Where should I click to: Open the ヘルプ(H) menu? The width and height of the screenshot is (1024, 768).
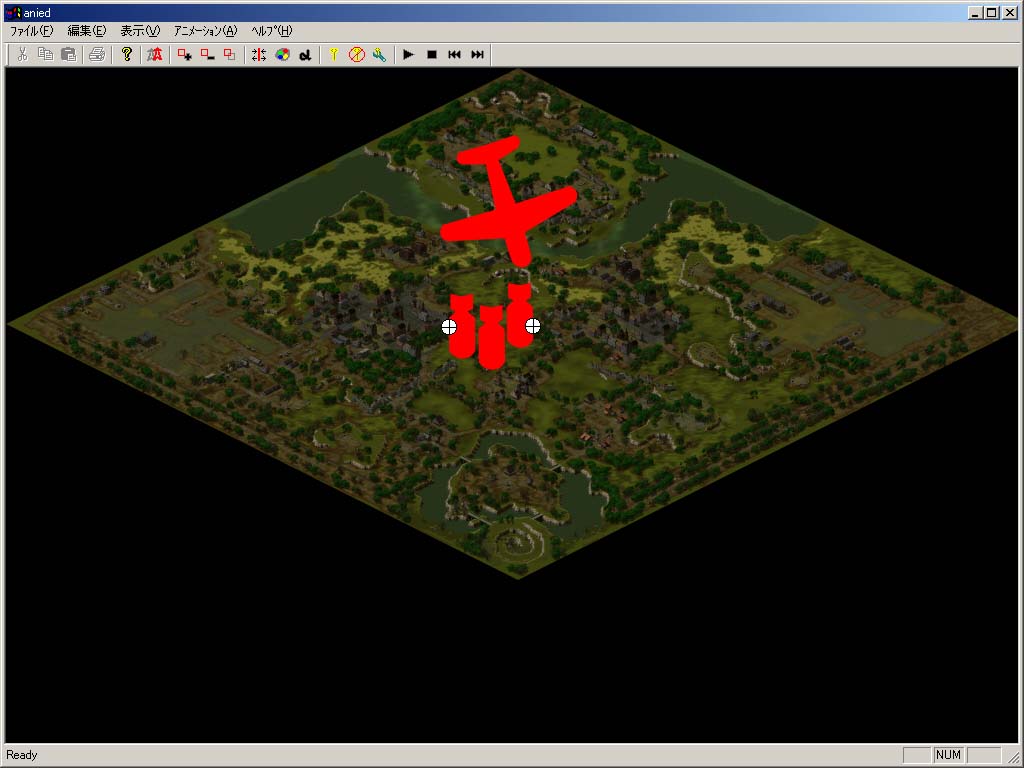[272, 31]
